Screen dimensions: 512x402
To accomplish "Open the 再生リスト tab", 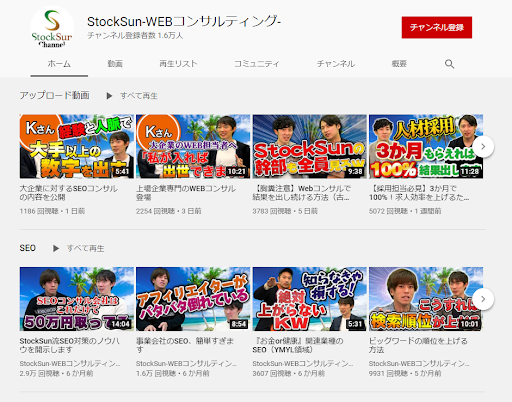I will pos(178,64).
